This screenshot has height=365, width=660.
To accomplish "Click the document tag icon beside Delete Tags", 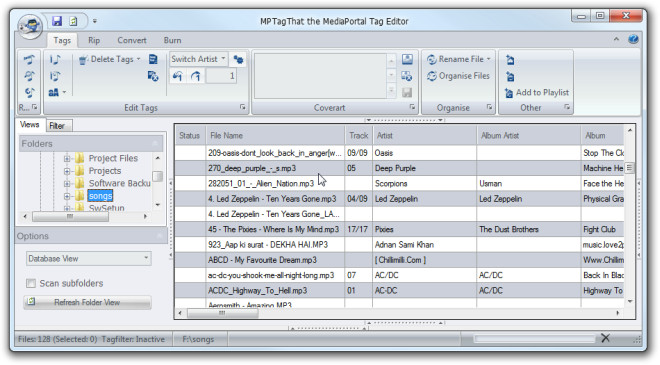I will [153, 59].
